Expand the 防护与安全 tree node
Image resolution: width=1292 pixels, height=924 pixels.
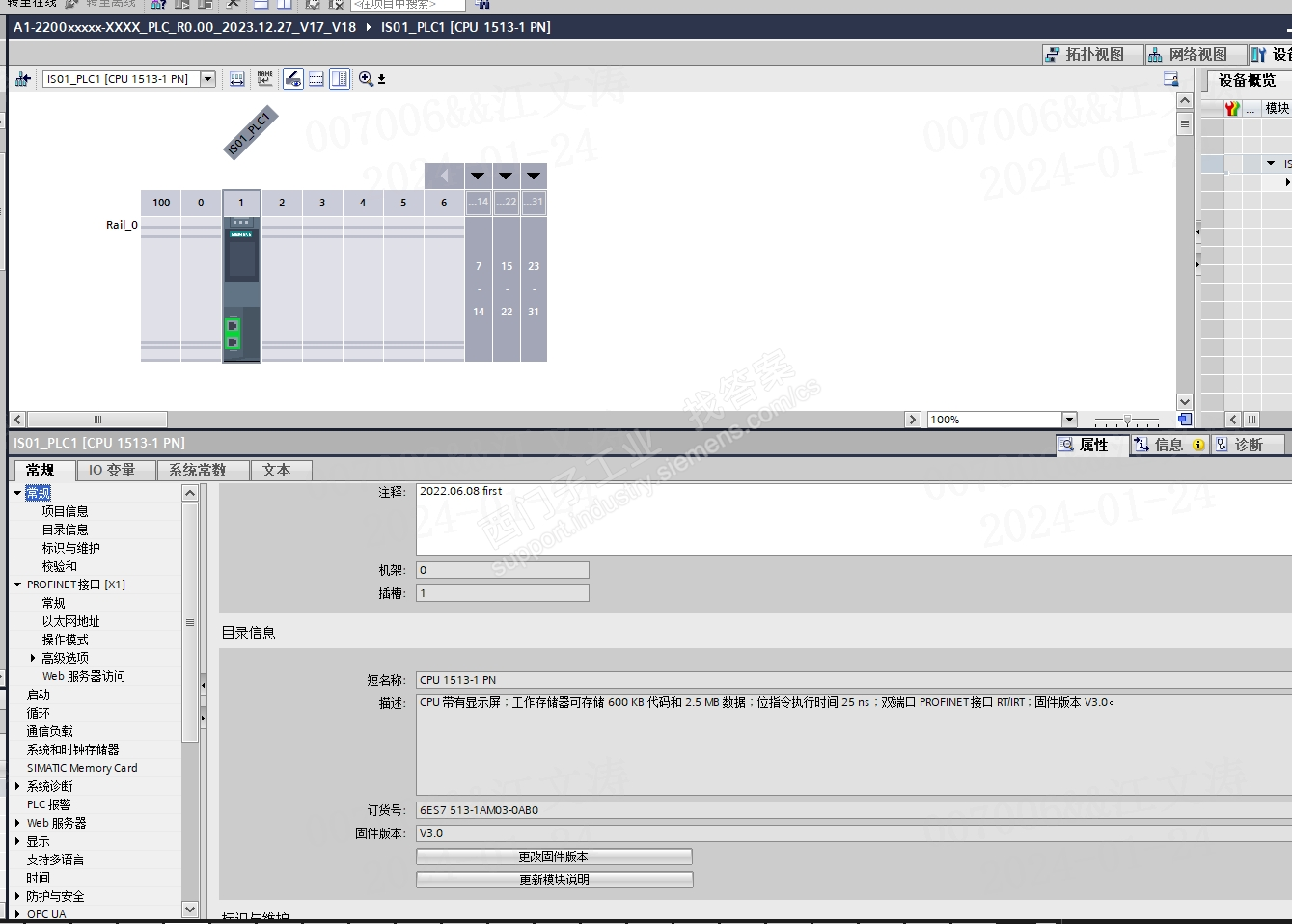pos(17,896)
